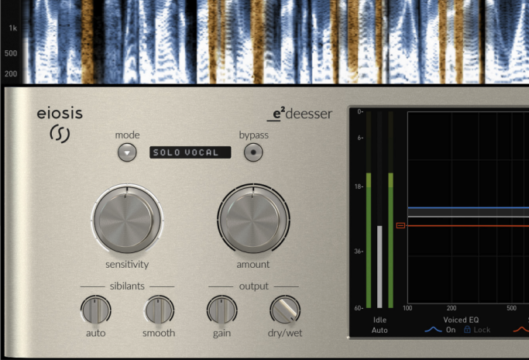Click the e2deesser title logo
529x360 pixels.
[300, 114]
